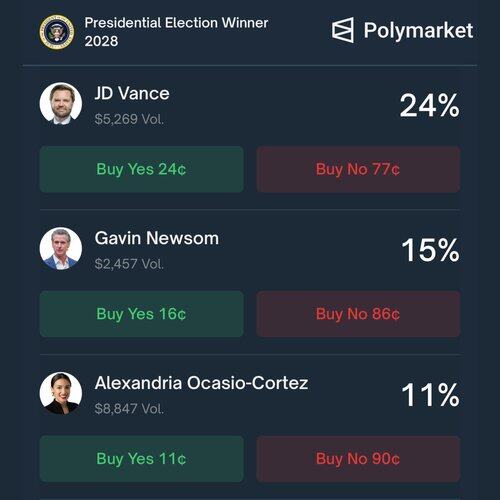
Task: Choose Buy No 90¢ for Ocasio-Cortez
Action: (358, 459)
